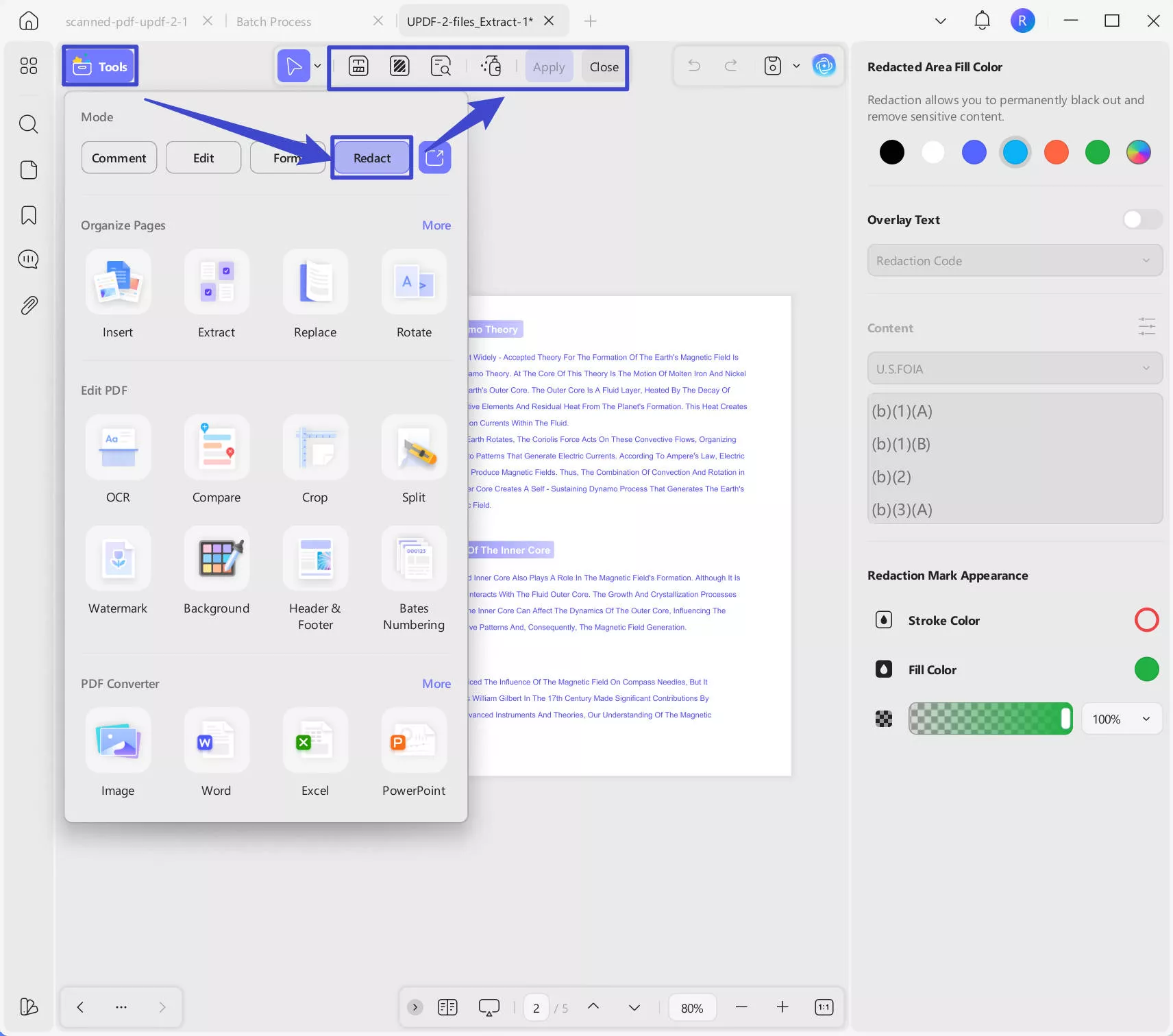Screen dimensions: 1173x1036
Task: Click the Tools button
Action: tap(100, 66)
